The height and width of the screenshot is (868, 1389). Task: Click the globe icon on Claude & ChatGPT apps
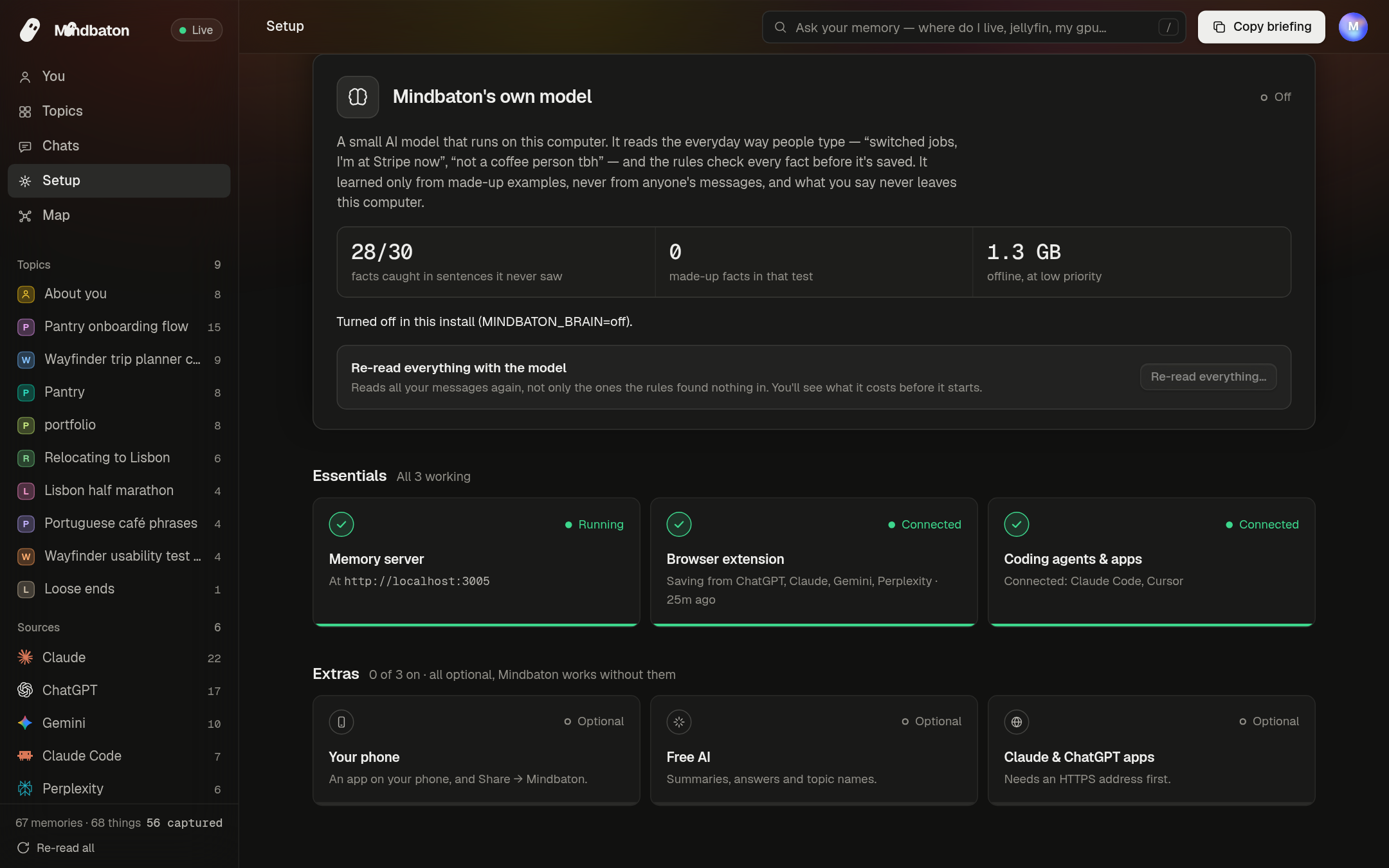point(1017,722)
